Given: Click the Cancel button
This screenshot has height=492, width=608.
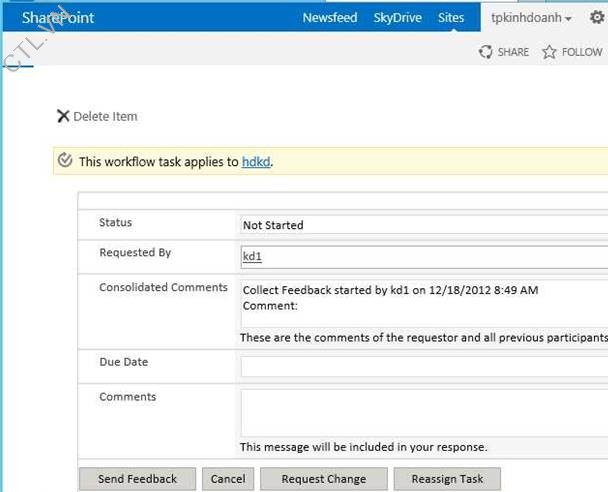Looking at the screenshot, I should 228,479.
